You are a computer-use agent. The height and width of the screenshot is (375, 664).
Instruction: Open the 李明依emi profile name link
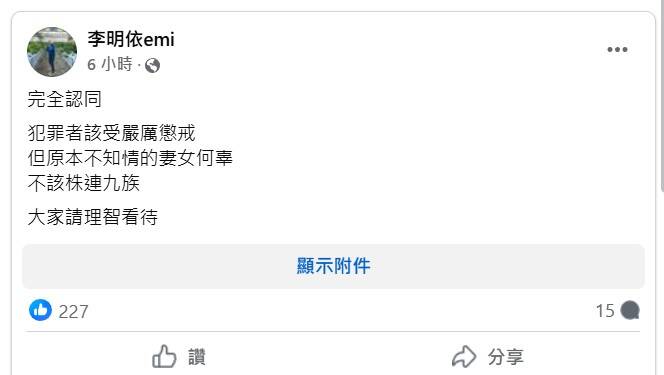131,39
